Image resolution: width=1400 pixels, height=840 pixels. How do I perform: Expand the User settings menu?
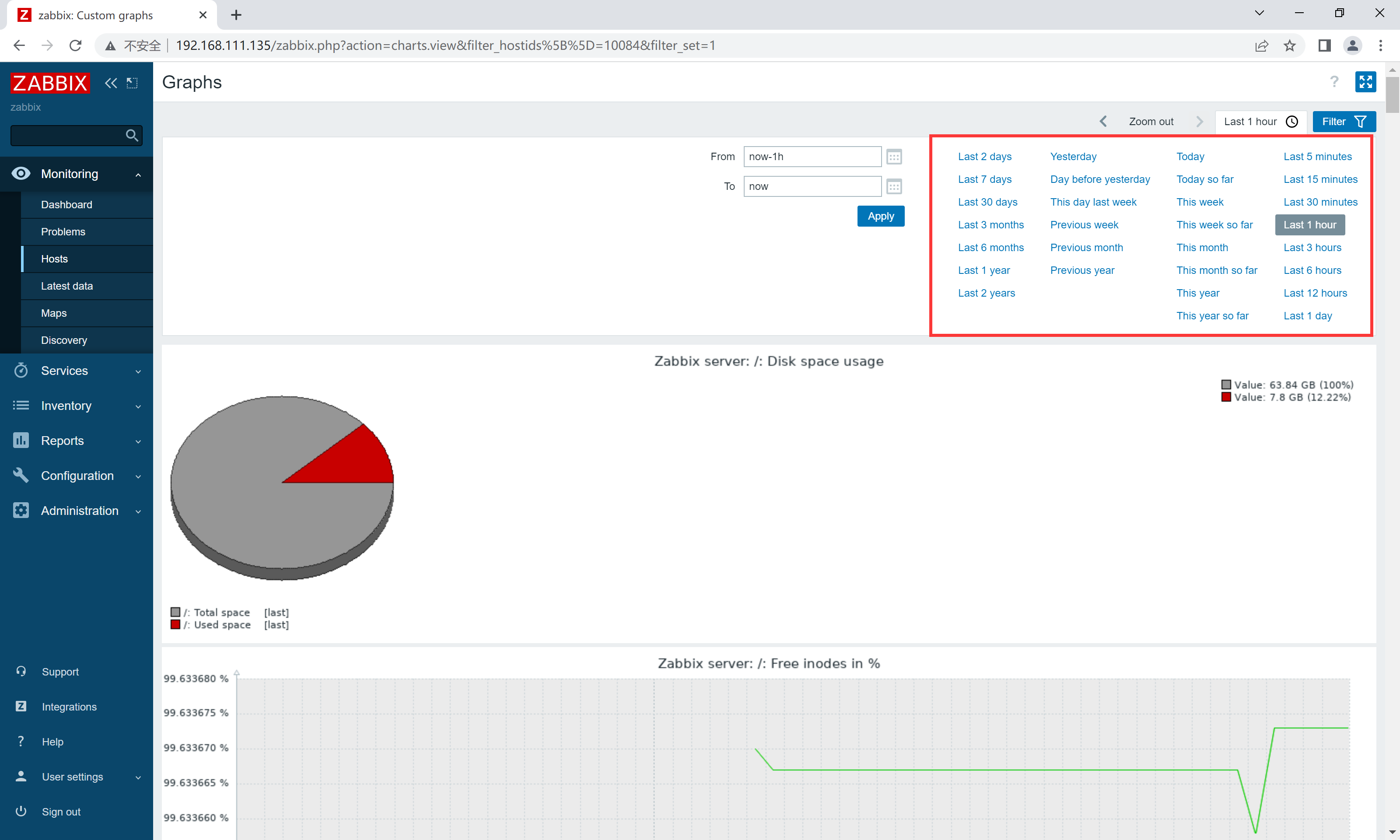point(77,777)
